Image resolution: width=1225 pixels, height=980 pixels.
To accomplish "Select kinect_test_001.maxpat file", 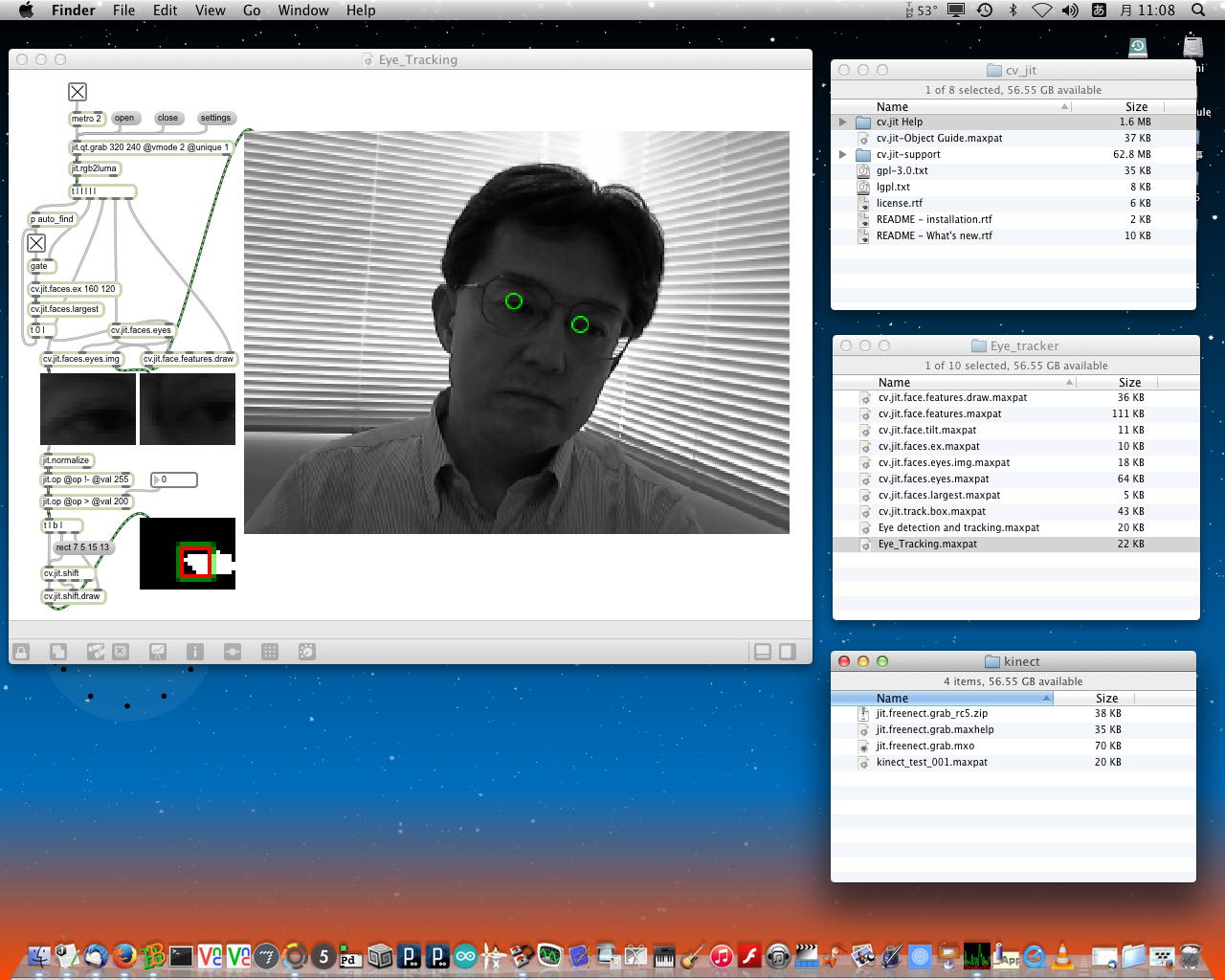I will 931,763.
